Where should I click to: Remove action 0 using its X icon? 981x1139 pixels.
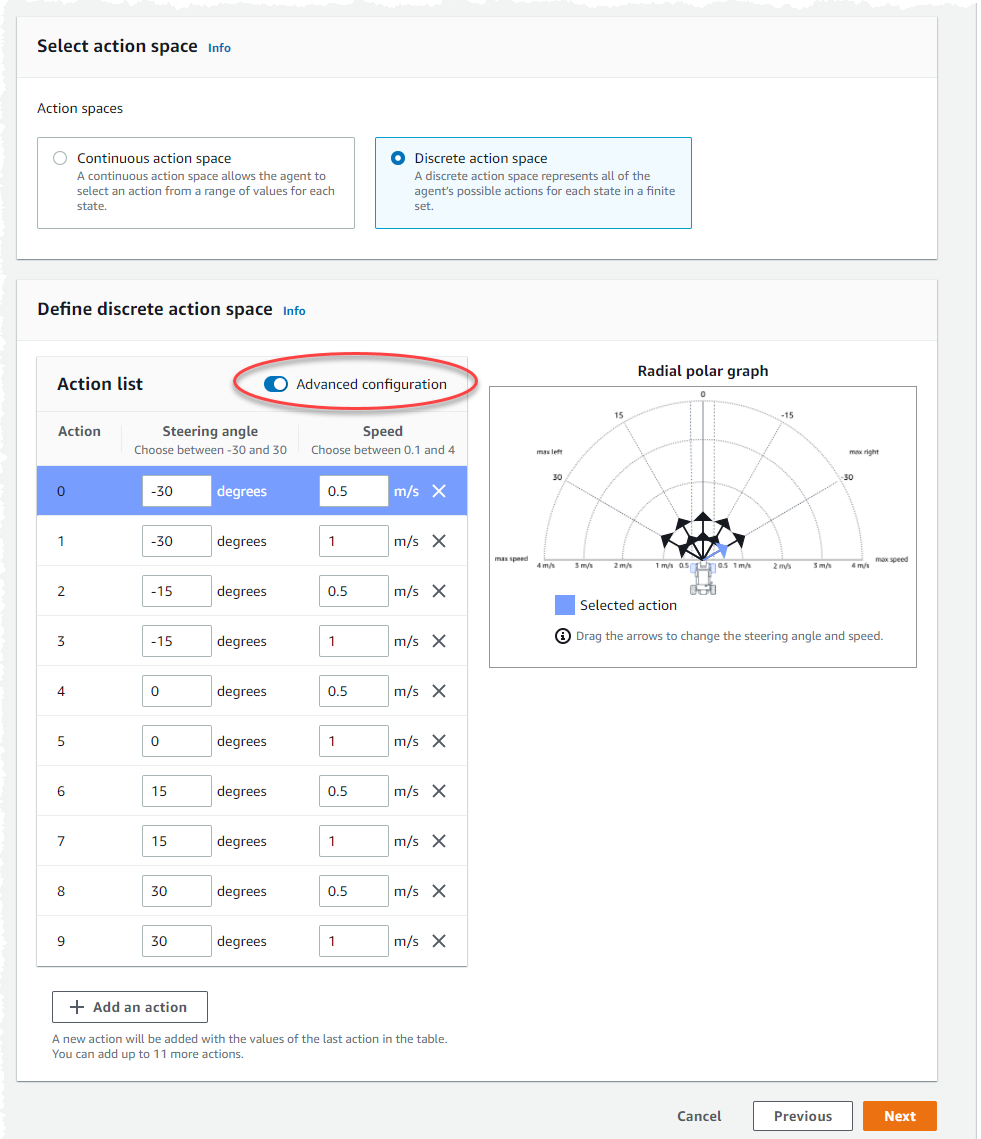[438, 490]
